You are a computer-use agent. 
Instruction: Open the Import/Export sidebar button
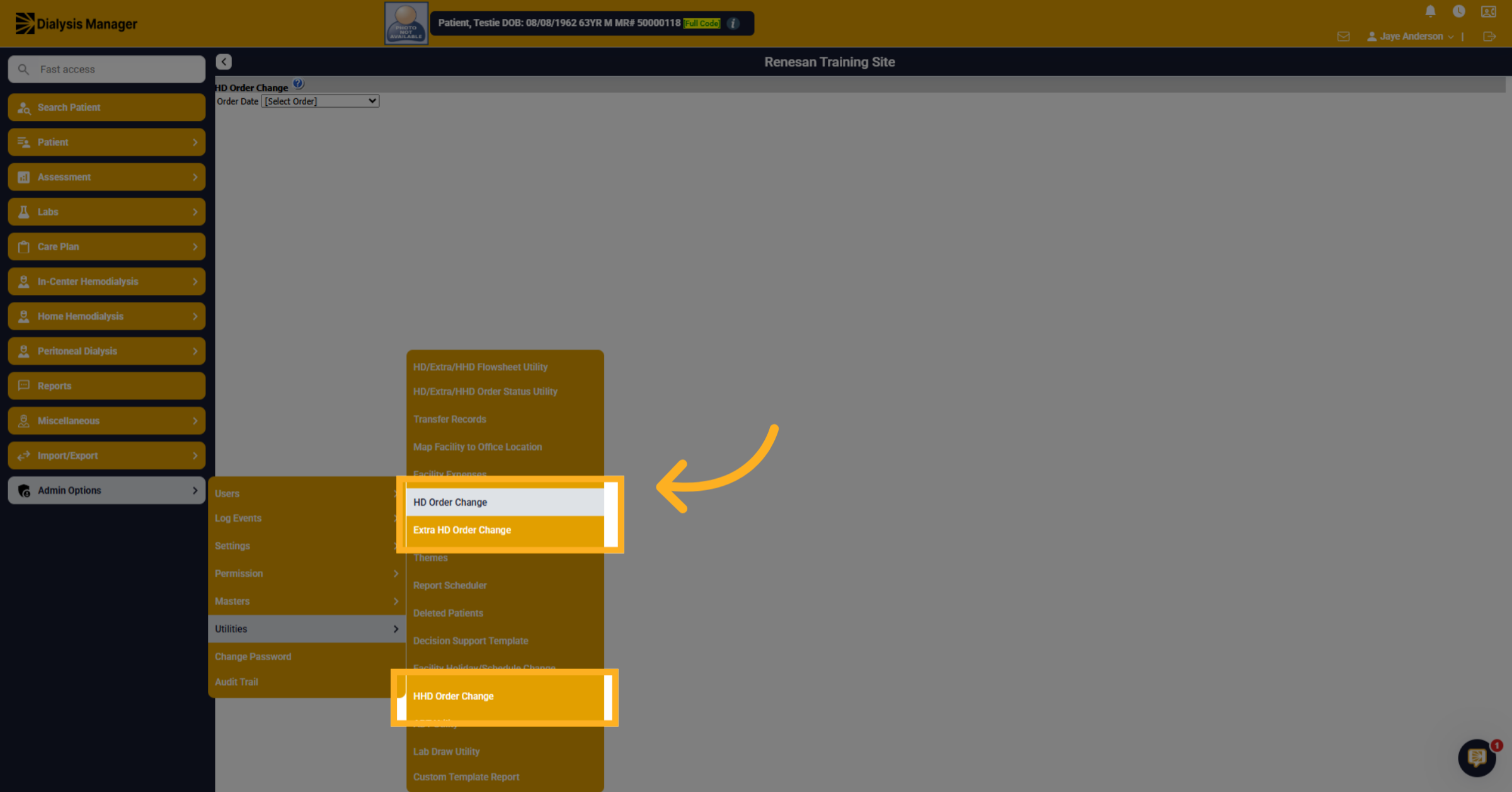click(x=106, y=456)
